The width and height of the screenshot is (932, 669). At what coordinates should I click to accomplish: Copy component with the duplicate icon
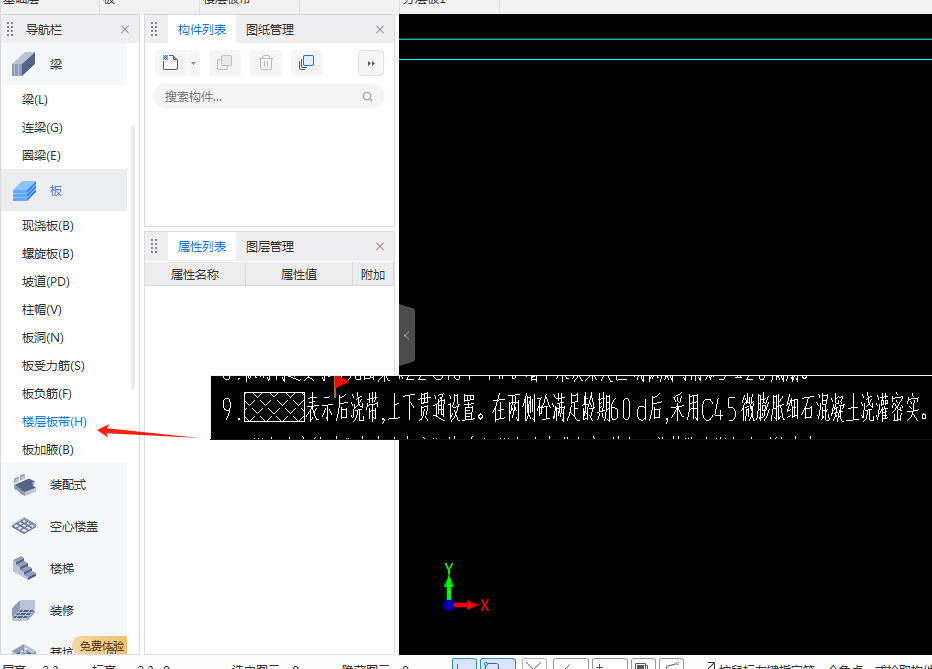(x=224, y=62)
